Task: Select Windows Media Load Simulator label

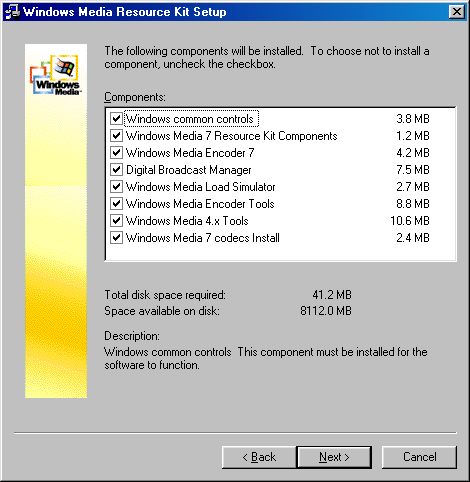Action: [x=201, y=187]
